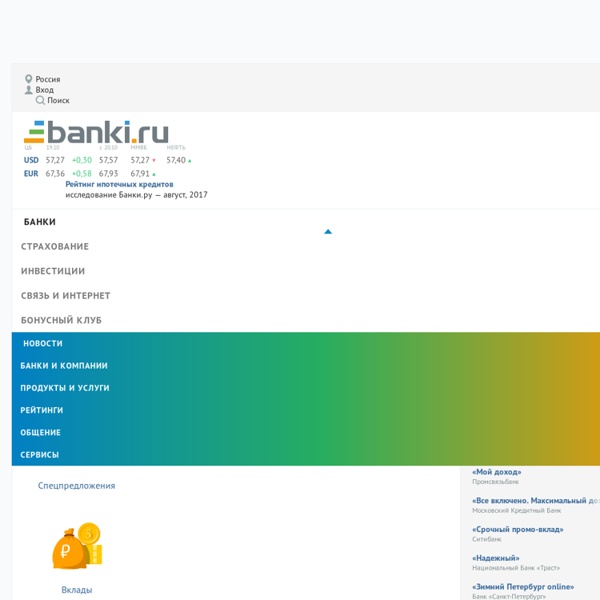Open the ПРОДУКТЫ И УСЛУГИ menu item
600x600 pixels.
coord(65,388)
